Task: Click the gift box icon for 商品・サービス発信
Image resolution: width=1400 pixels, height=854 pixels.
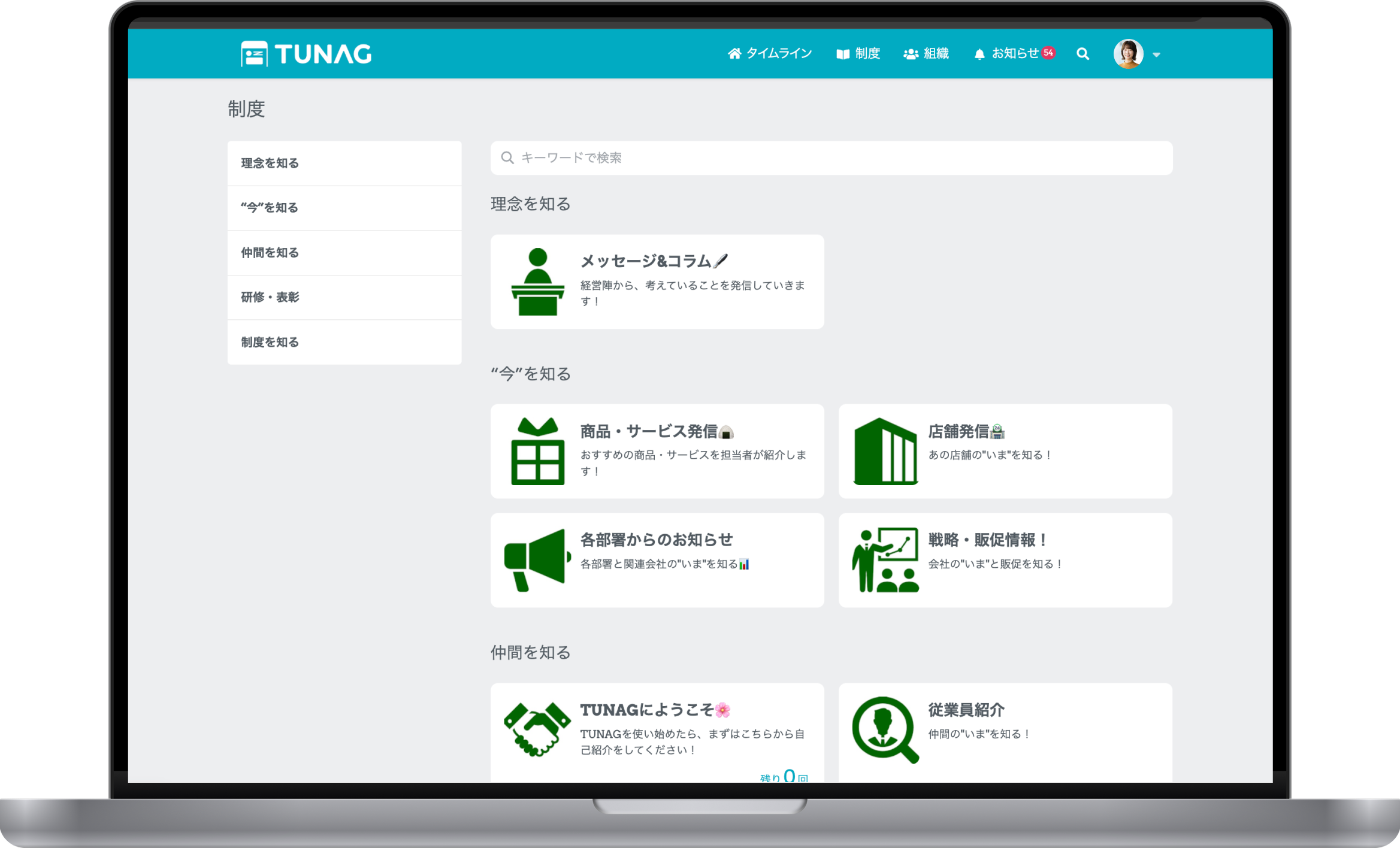Action: click(x=537, y=452)
